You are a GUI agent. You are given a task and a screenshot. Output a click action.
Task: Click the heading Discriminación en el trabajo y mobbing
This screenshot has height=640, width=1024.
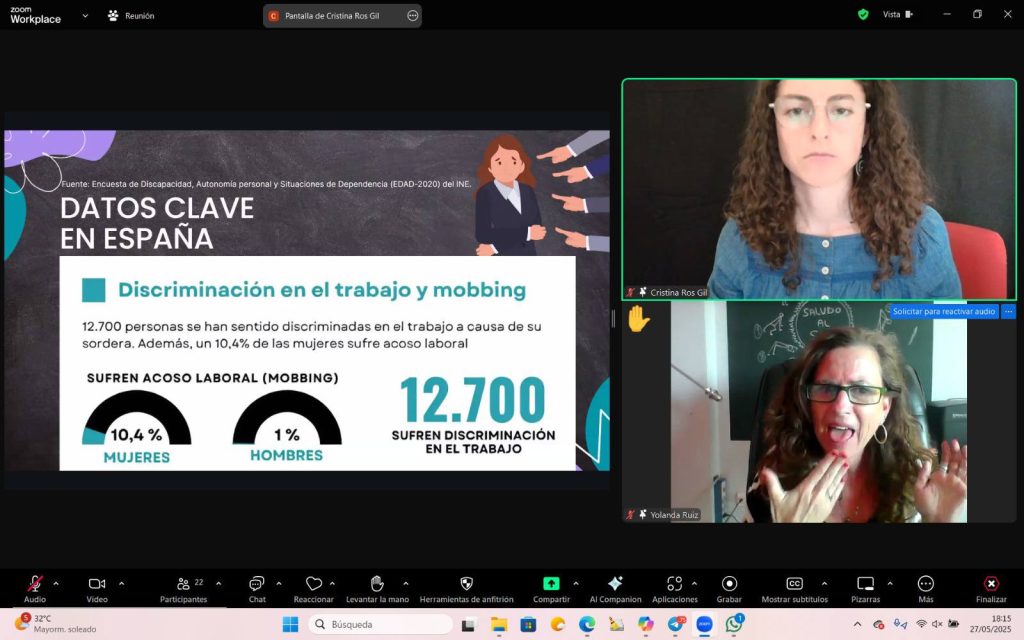322,290
